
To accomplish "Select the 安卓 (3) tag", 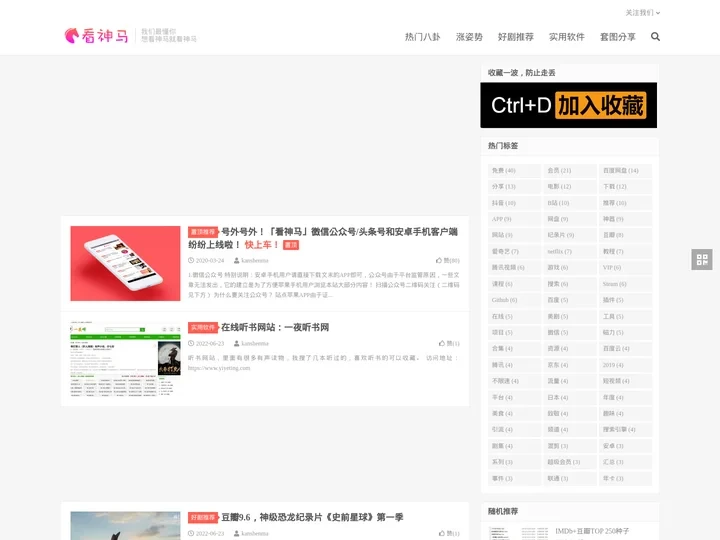I will point(625,446).
